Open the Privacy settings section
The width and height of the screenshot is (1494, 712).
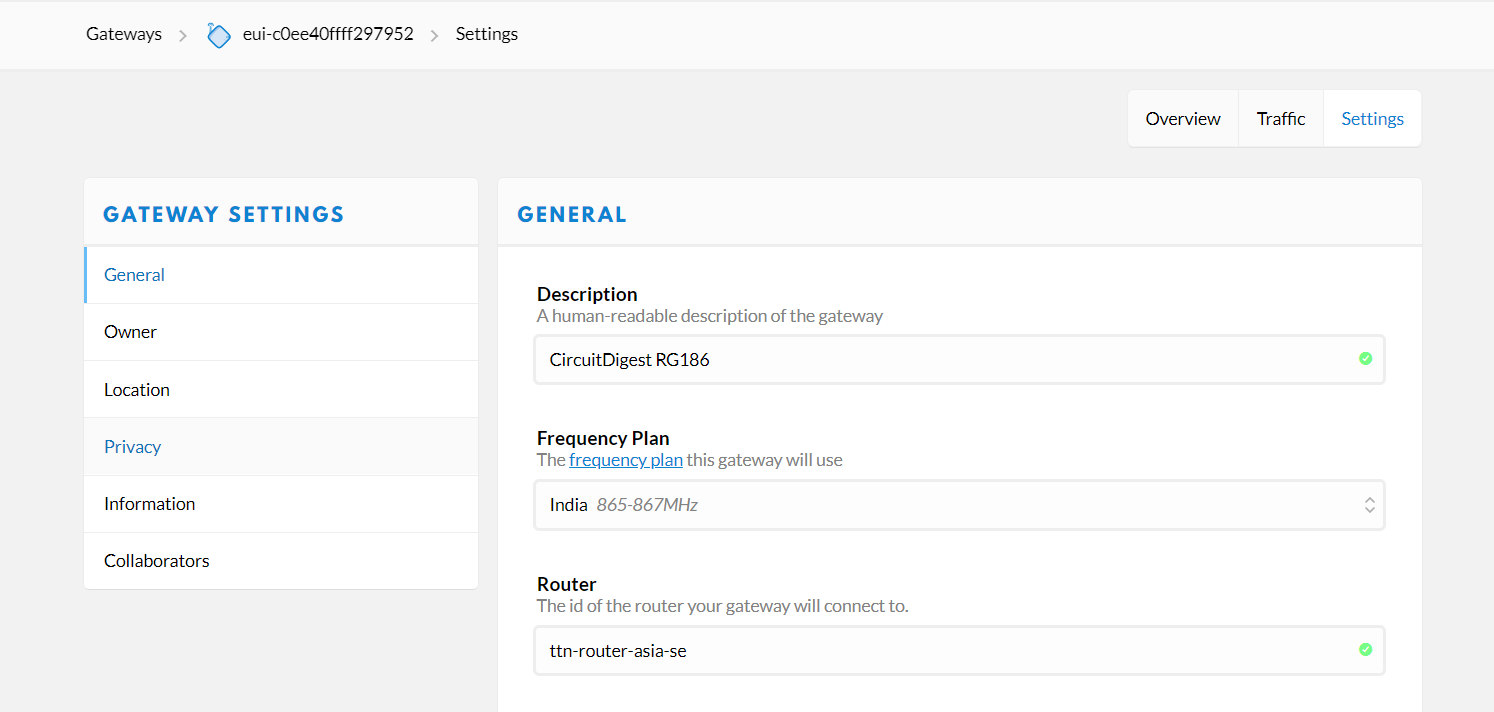click(281, 447)
